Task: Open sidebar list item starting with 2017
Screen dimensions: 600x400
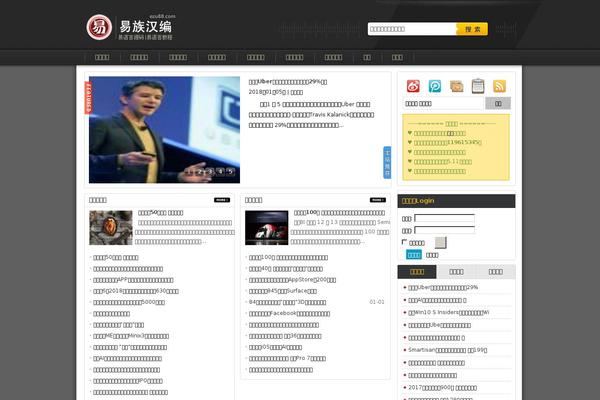Action: click(x=442, y=388)
